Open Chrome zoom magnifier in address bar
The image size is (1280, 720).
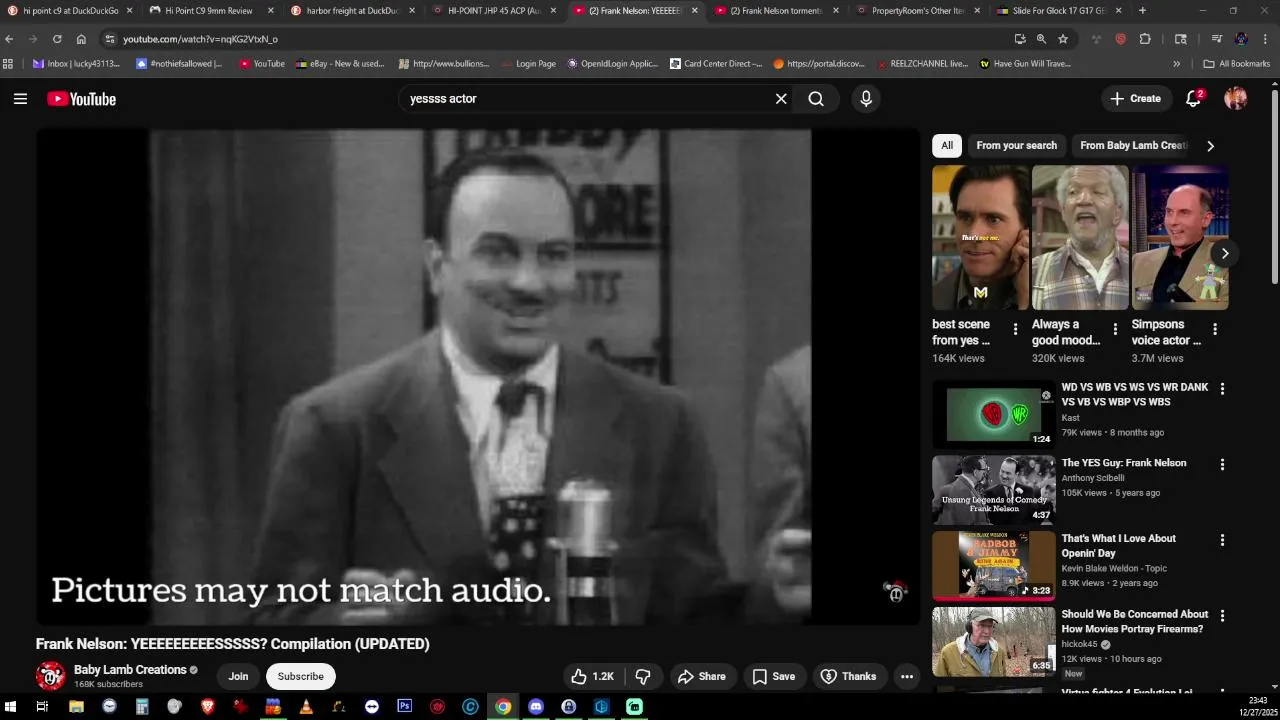tap(1041, 39)
